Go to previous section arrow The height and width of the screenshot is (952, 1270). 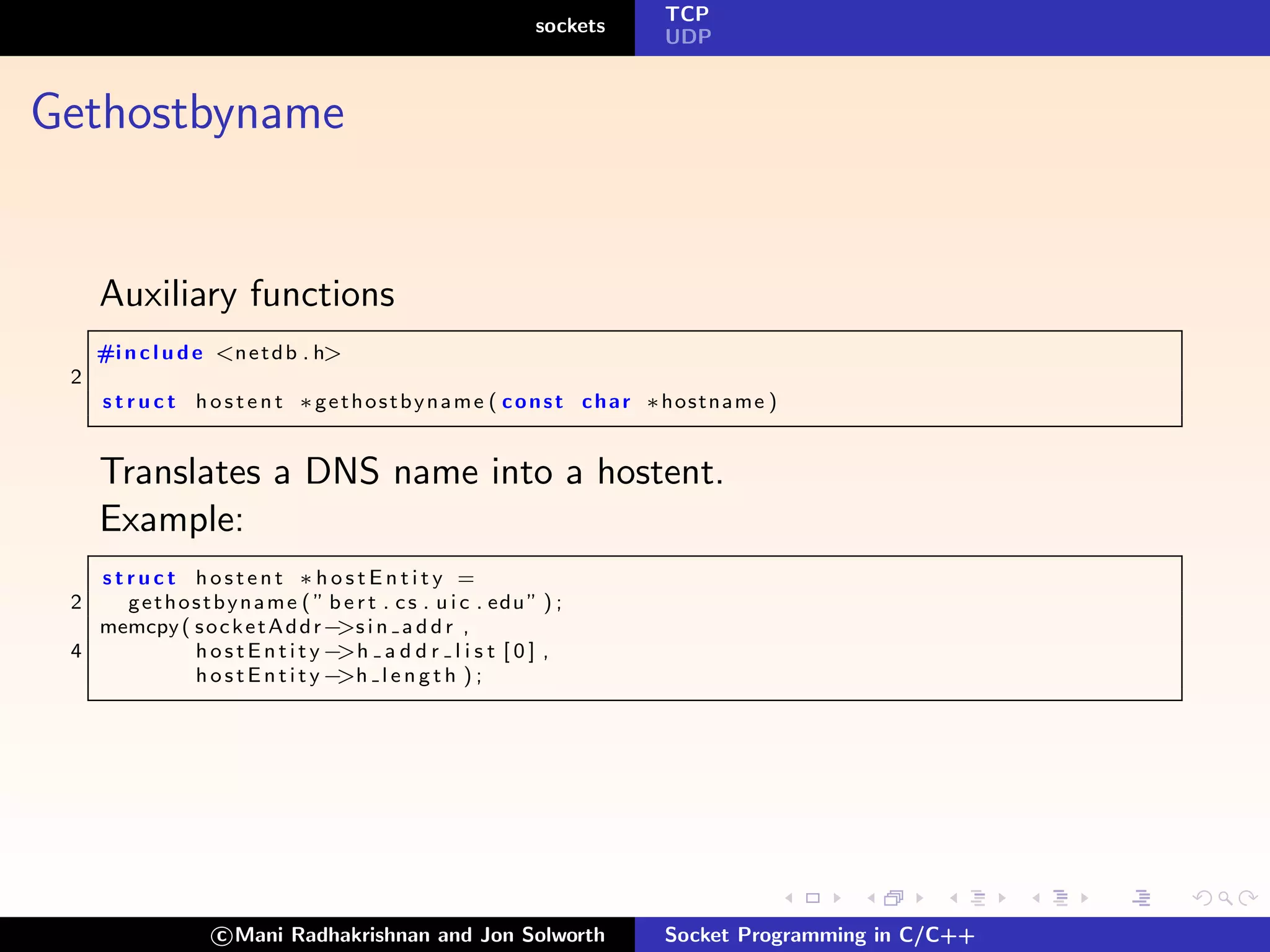tap(1036, 898)
